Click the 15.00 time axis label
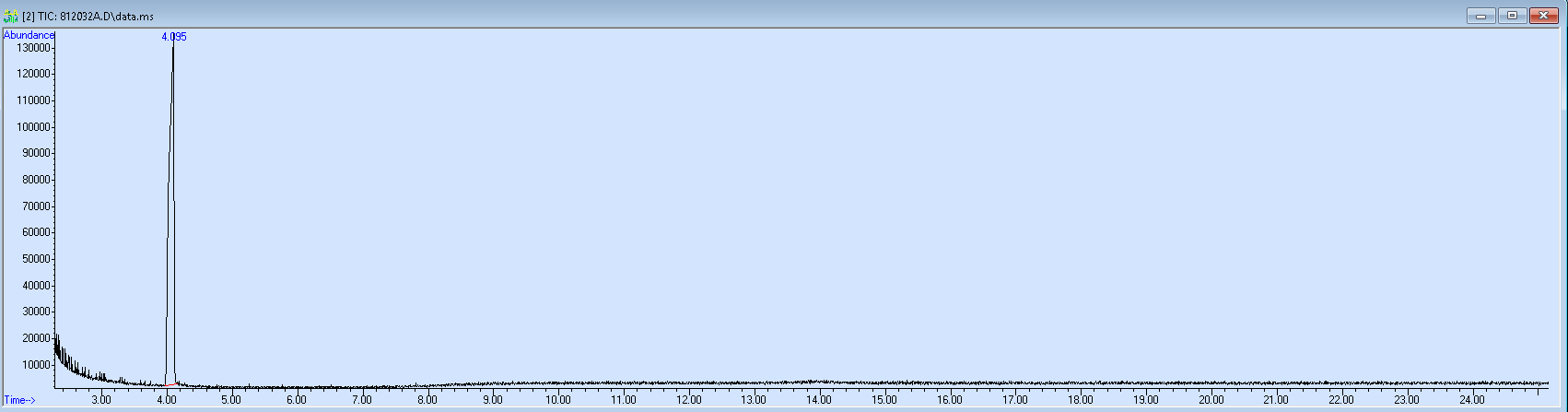This screenshot has width=1568, height=412. coord(884,400)
